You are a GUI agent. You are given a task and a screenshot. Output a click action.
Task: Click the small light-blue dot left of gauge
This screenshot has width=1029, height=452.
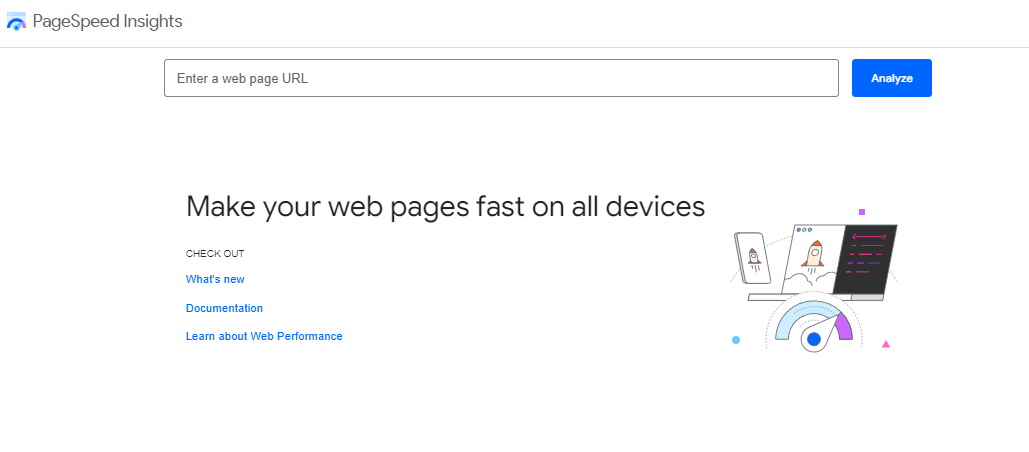tap(736, 340)
